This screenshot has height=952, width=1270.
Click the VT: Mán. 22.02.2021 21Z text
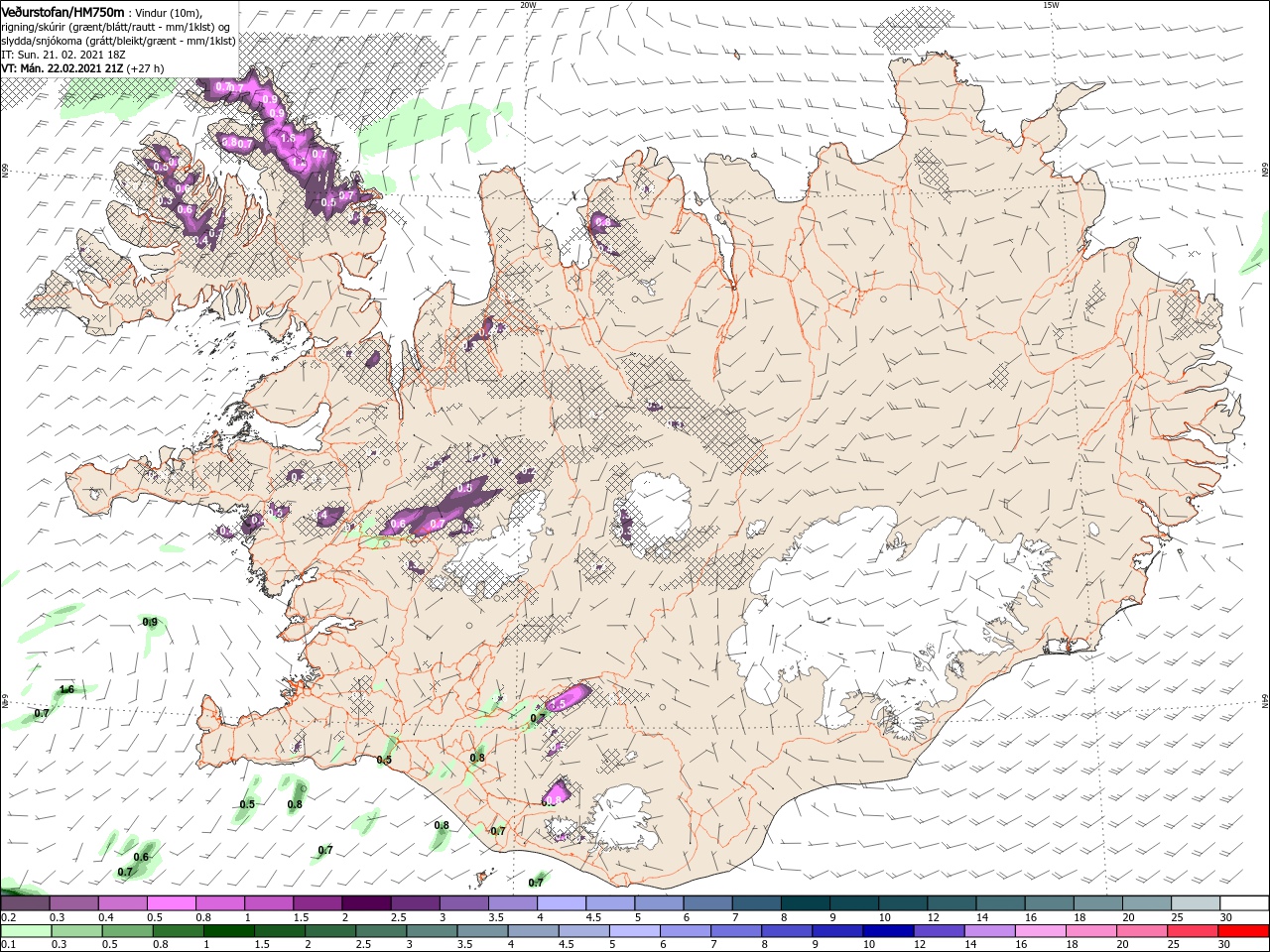[62, 68]
